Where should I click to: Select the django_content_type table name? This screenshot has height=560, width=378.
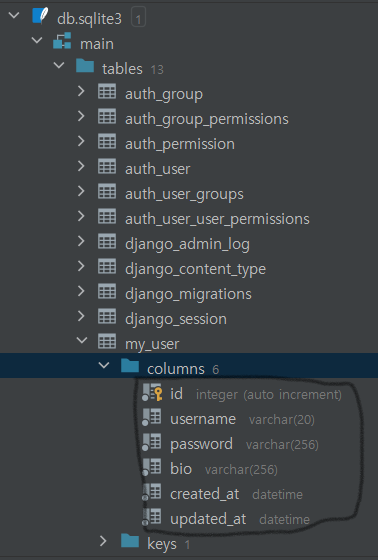click(195, 270)
